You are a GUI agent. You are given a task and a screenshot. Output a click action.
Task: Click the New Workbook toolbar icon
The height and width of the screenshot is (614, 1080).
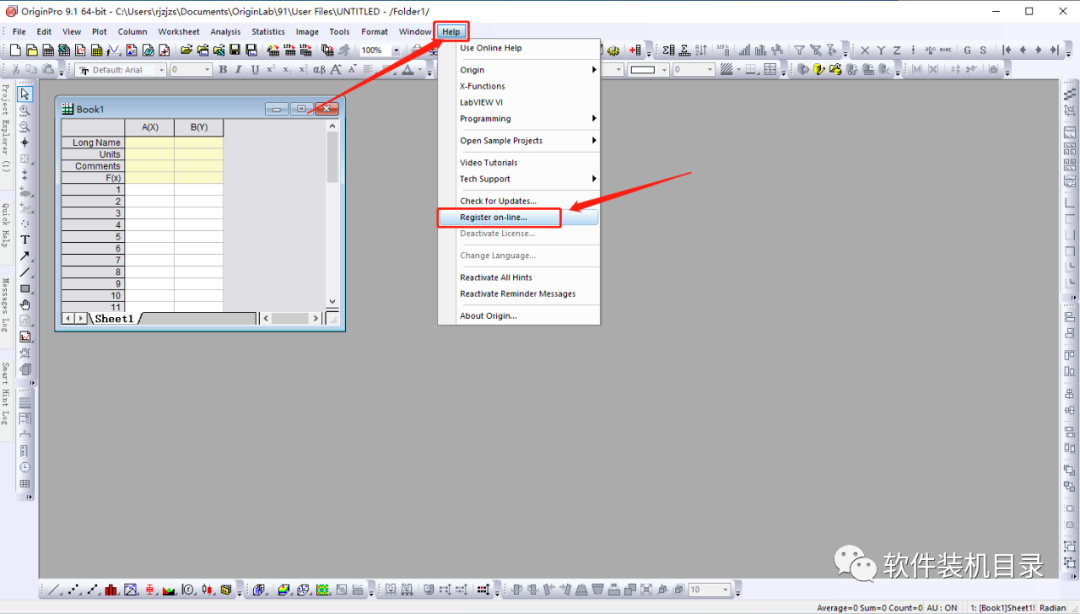coord(48,50)
